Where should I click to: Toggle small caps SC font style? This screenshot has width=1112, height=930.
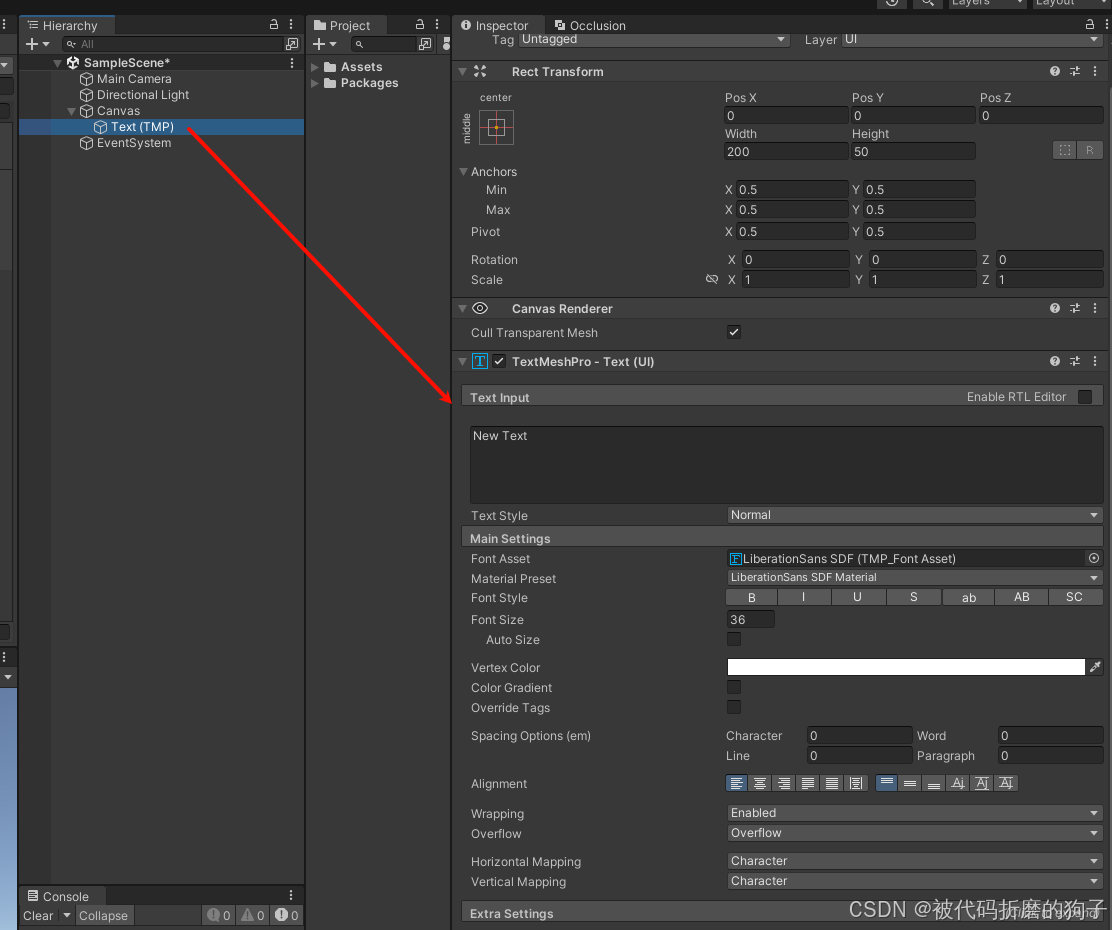tap(1074, 597)
